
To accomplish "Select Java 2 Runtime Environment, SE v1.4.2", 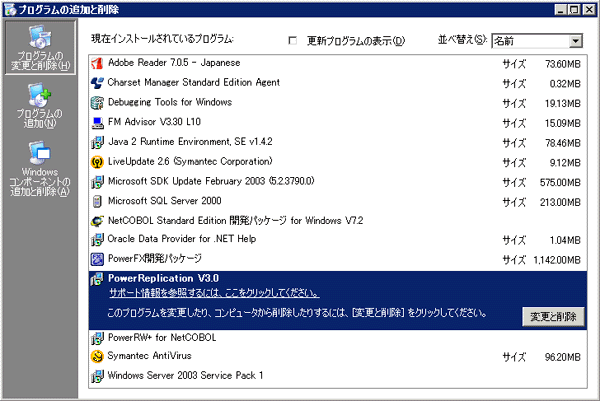I will (x=338, y=142).
